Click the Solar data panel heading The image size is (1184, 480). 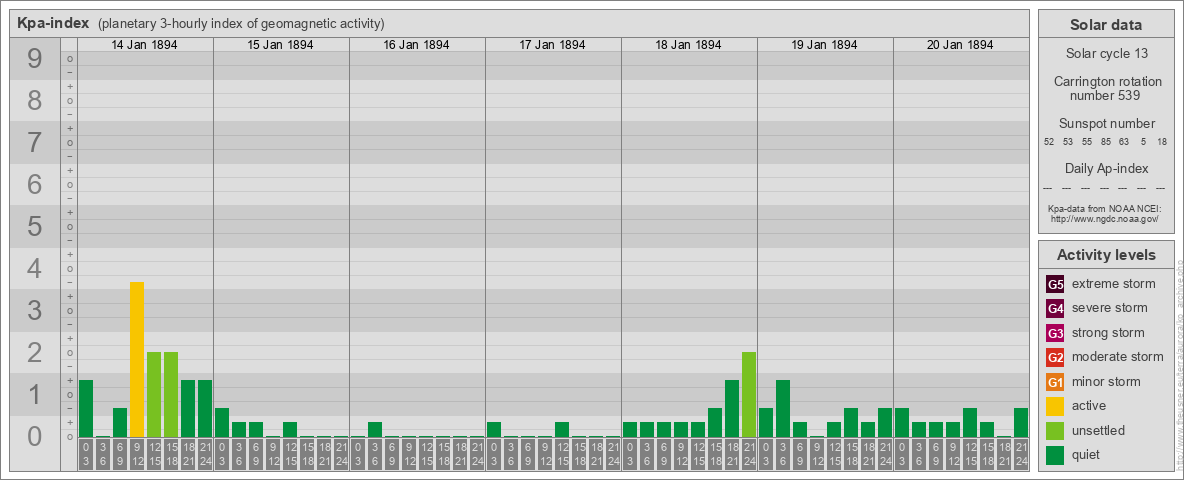coord(1106,25)
